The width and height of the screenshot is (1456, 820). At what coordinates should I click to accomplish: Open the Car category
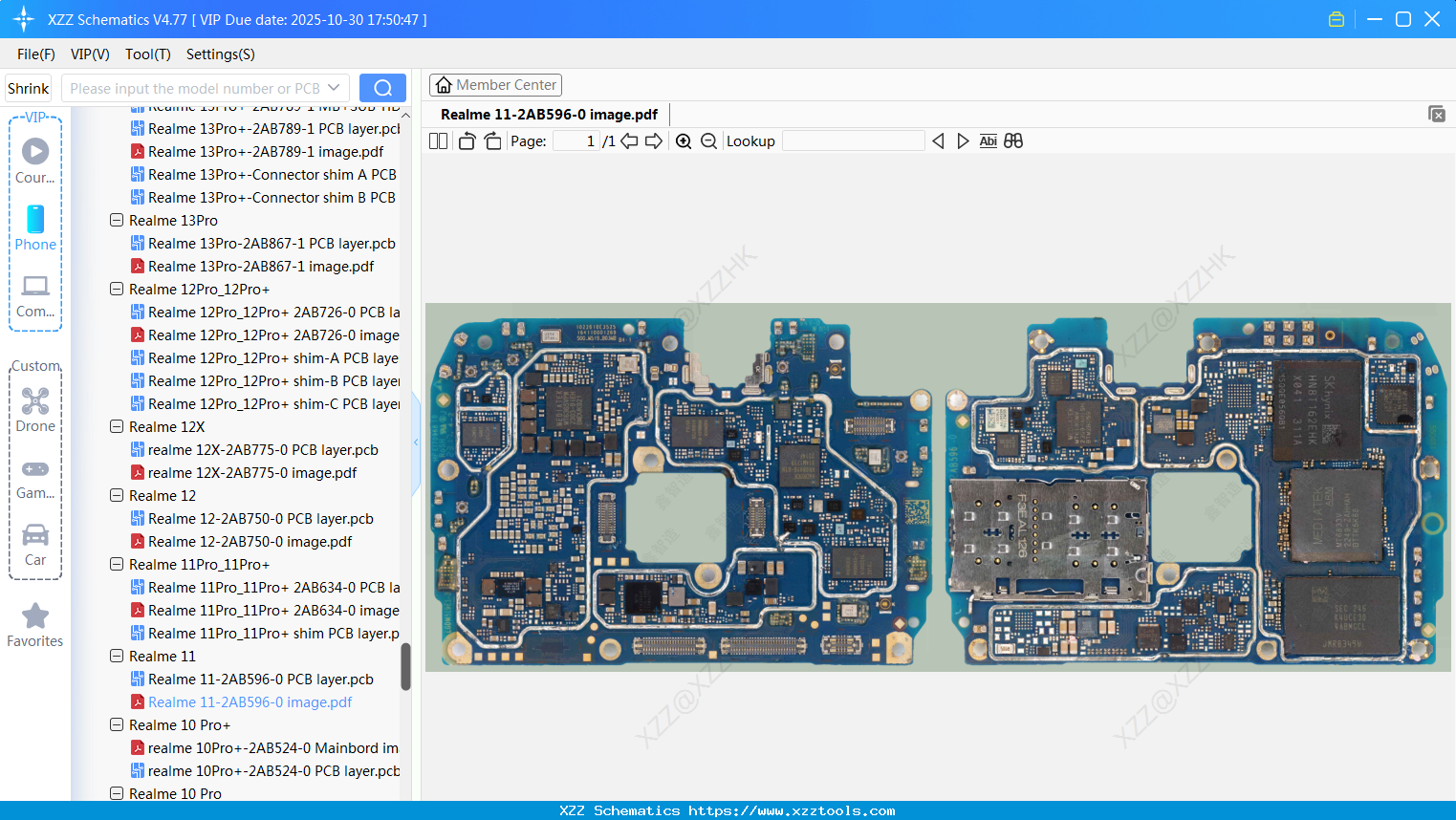click(35, 545)
